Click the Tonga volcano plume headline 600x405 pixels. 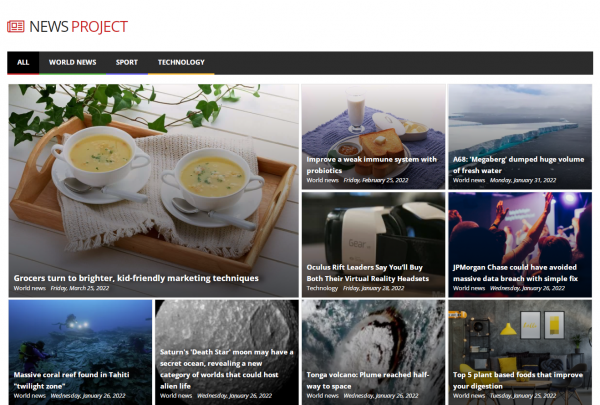368,381
